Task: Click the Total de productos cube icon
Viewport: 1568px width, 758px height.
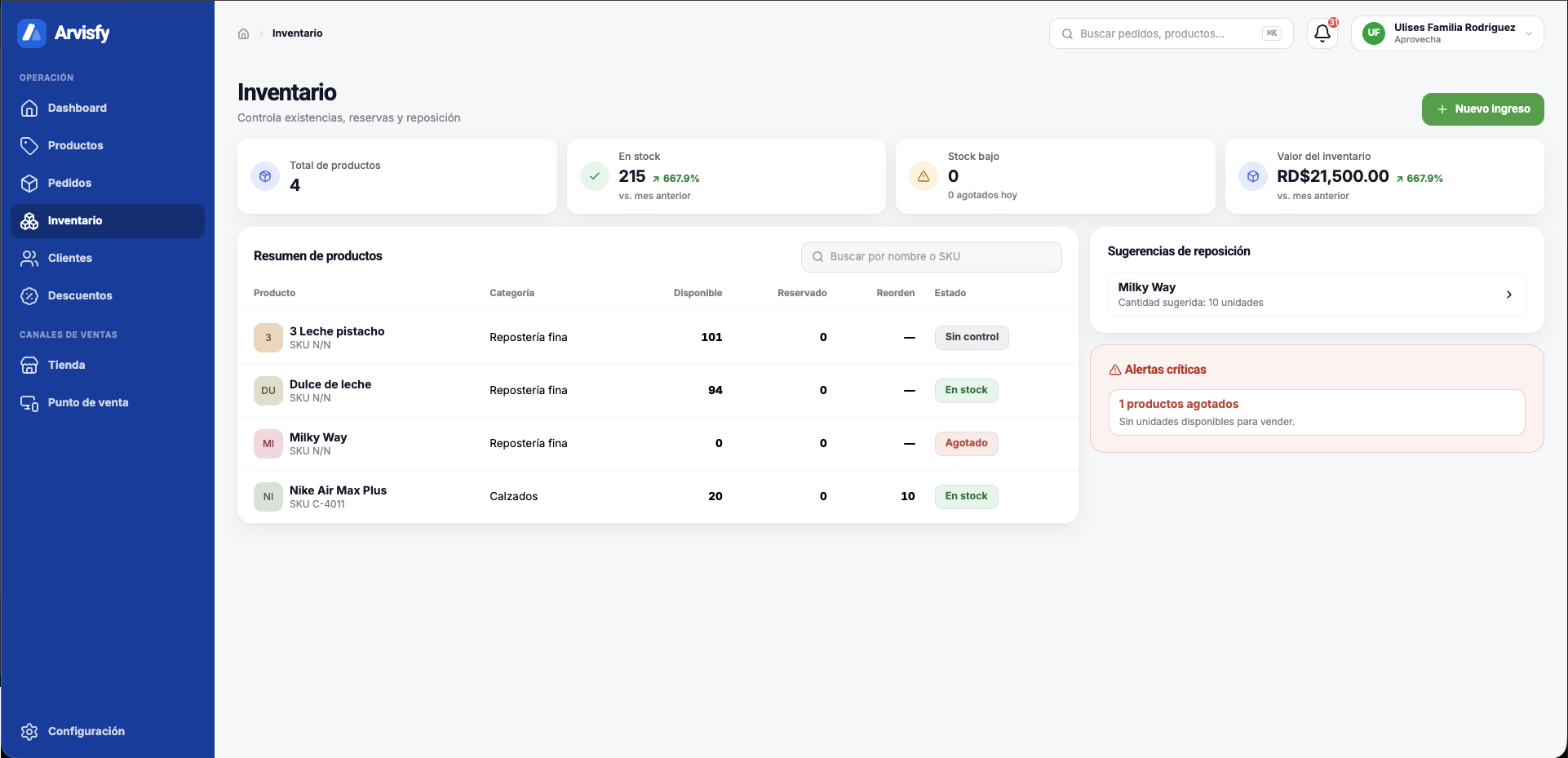Action: [265, 176]
